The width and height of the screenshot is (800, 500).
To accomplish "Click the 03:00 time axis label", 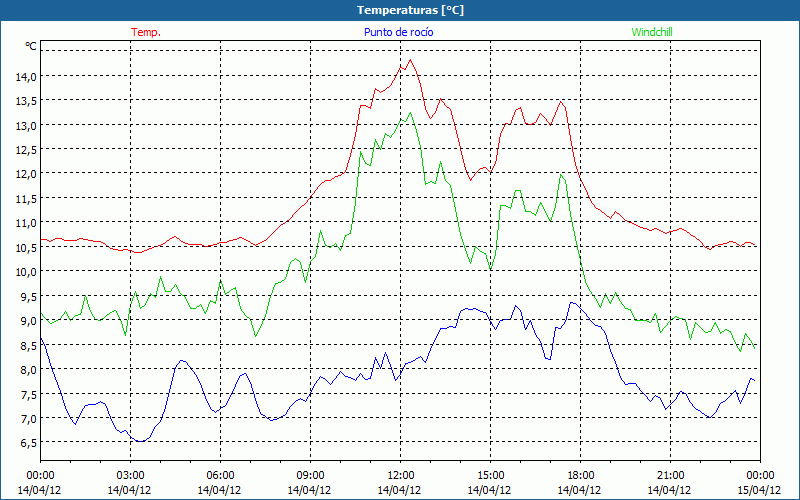I will pyautogui.click(x=130, y=475).
